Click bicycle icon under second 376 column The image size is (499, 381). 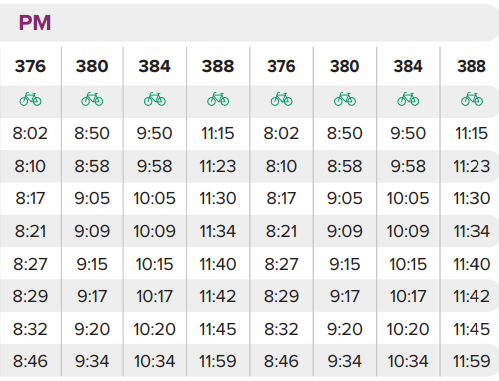click(x=281, y=99)
